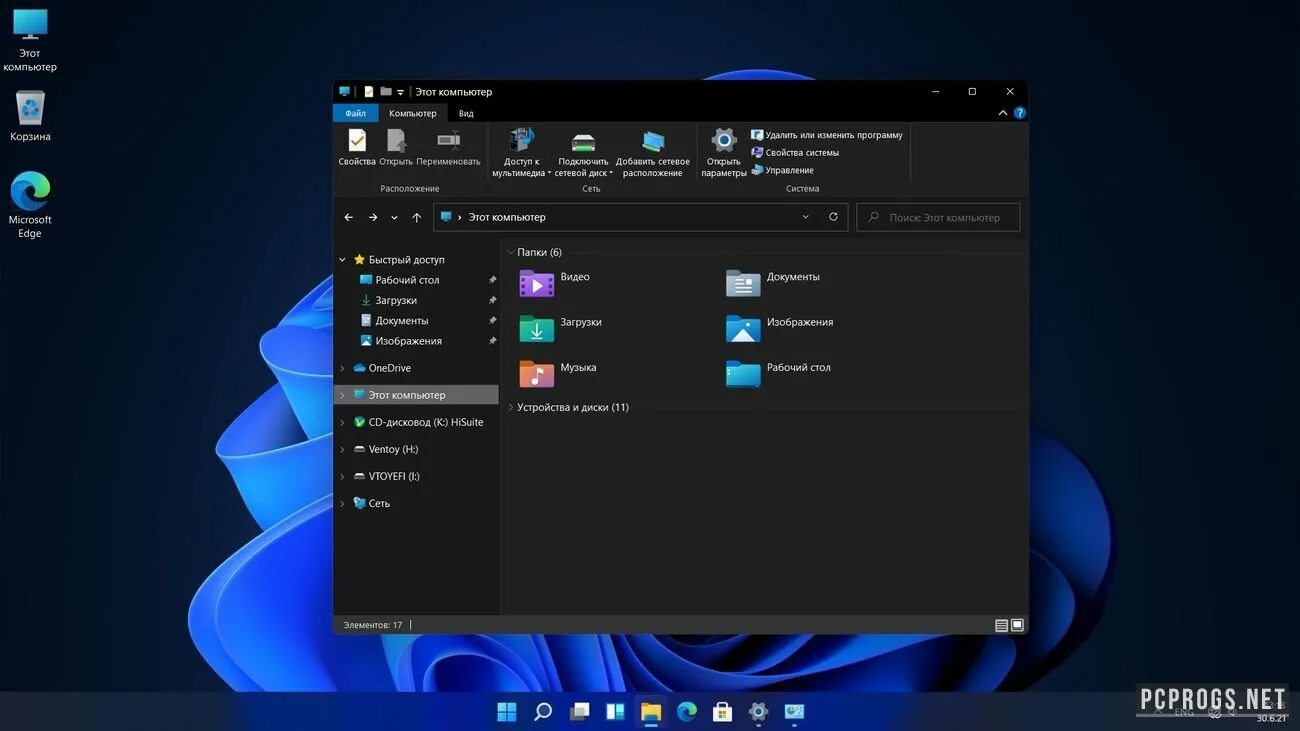Select the Microsoft Edge desktop shortcut

(x=30, y=205)
